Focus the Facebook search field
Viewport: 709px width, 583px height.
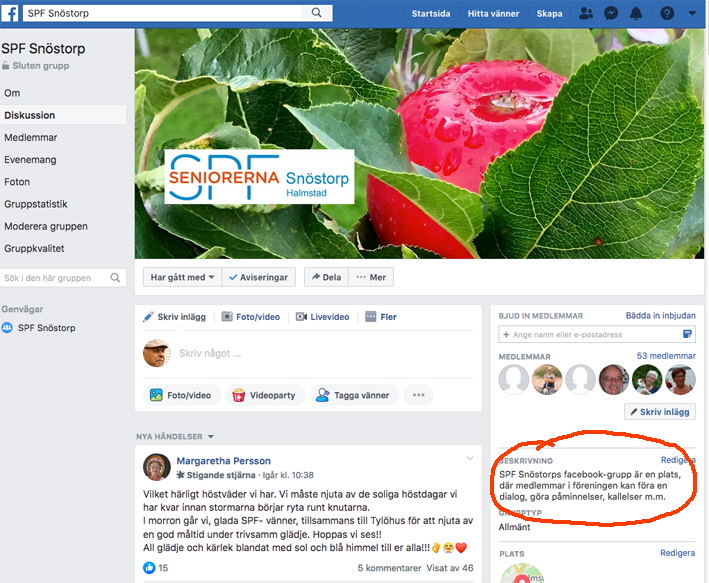pos(163,13)
